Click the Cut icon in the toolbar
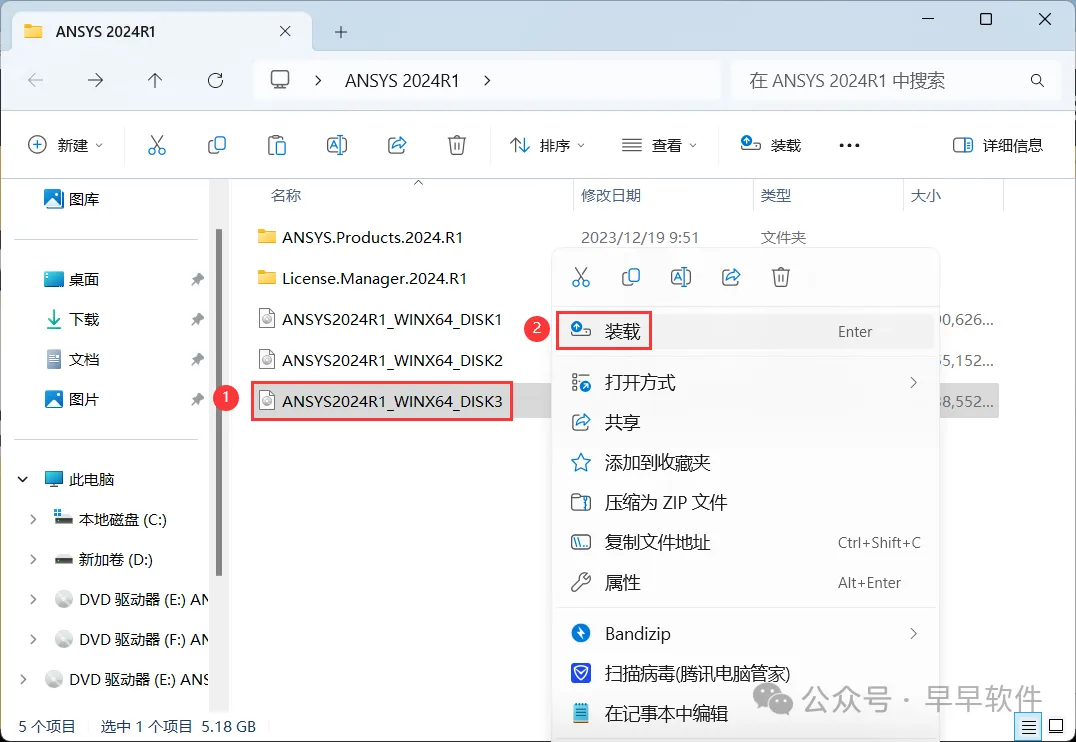This screenshot has height=742, width=1076. [156, 145]
